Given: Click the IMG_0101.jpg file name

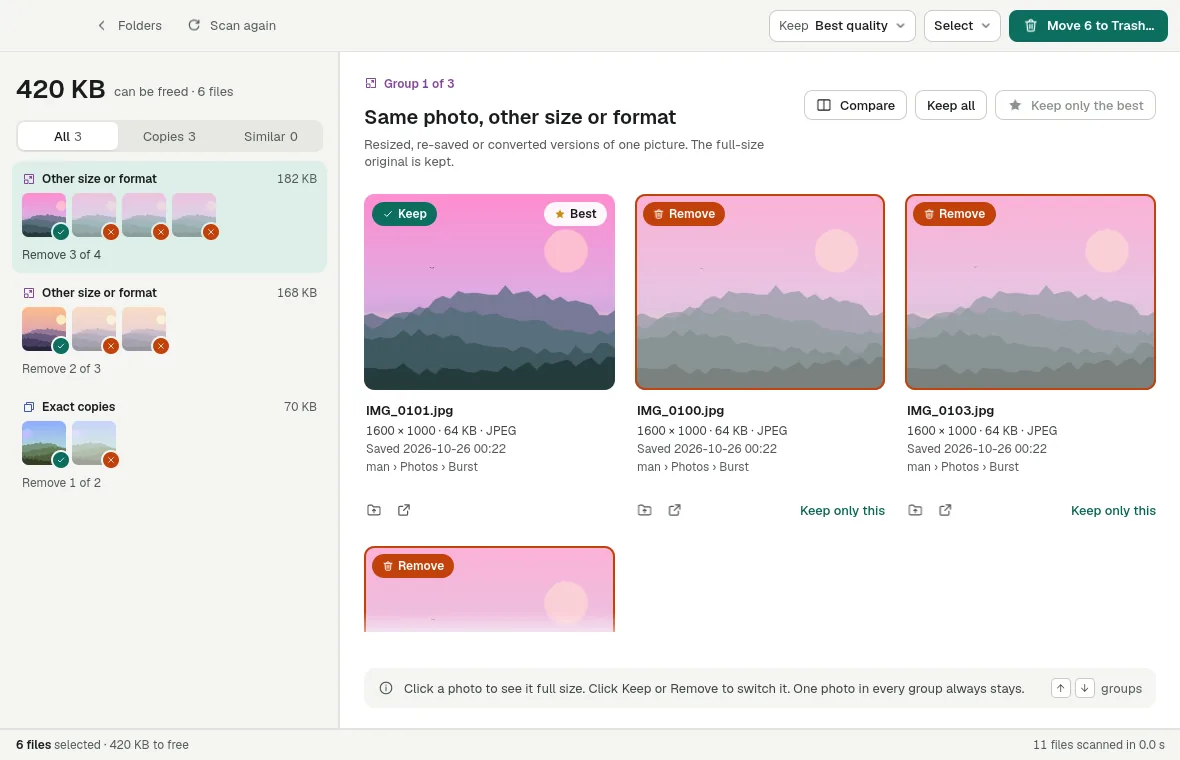Looking at the screenshot, I should [x=409, y=411].
